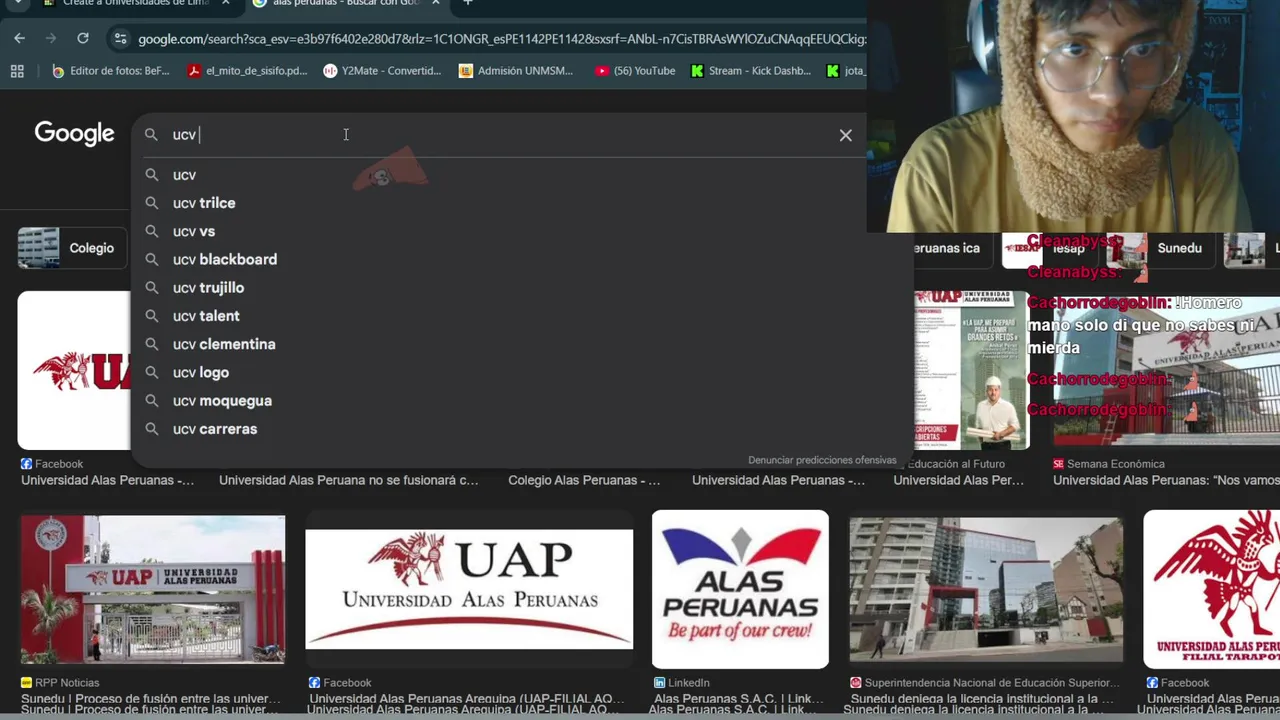Close the 'Create a Universidades de Lima' tab
The image size is (1280, 720).
[225, 3]
